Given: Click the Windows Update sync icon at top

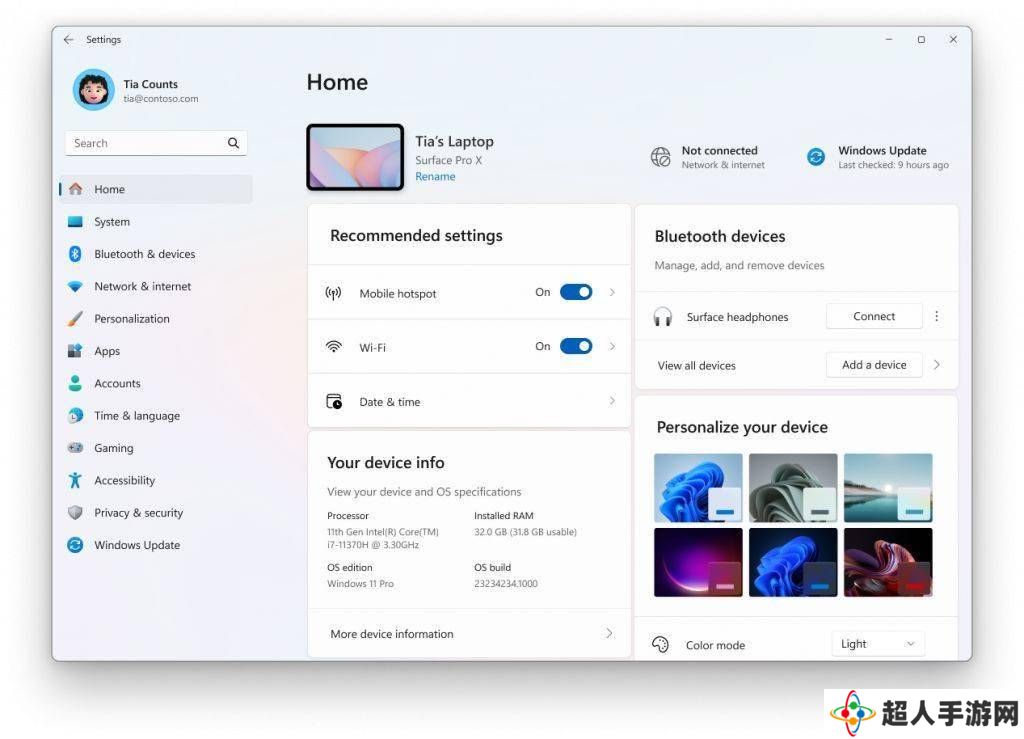Looking at the screenshot, I should pyautogui.click(x=816, y=157).
